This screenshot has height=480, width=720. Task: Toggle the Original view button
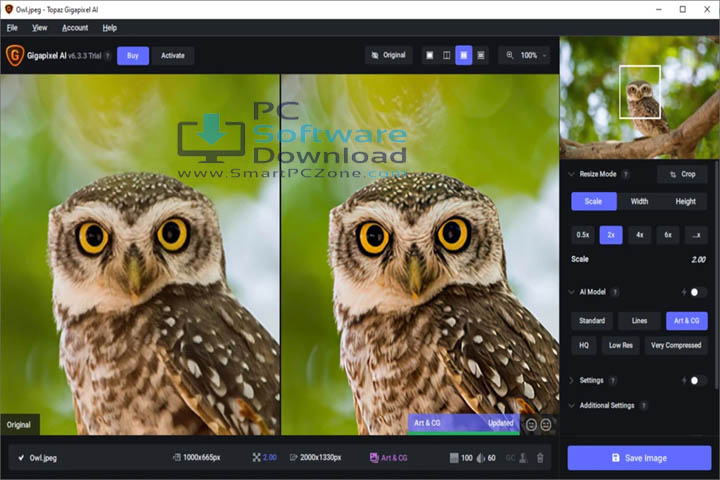(388, 55)
